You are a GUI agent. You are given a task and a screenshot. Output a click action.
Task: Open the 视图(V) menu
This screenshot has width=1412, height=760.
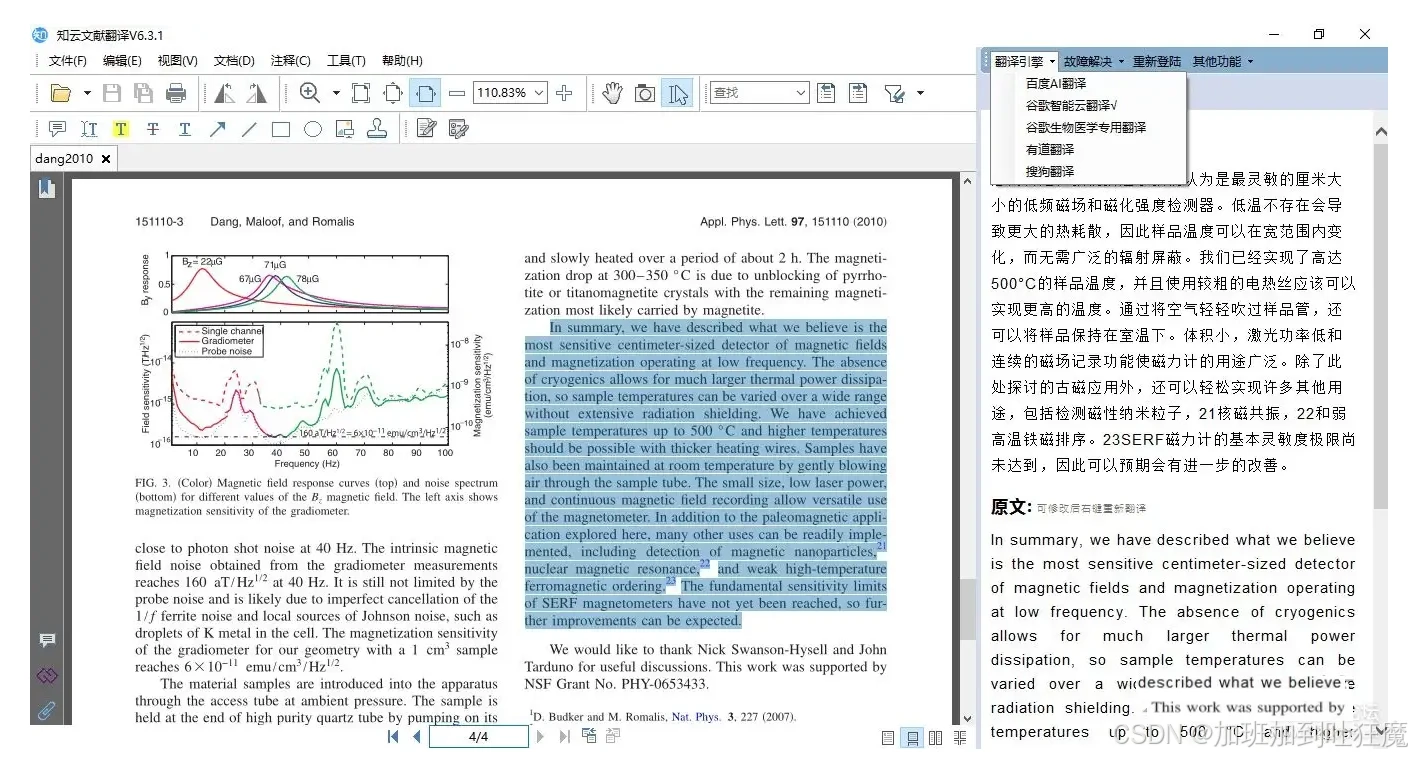click(178, 61)
